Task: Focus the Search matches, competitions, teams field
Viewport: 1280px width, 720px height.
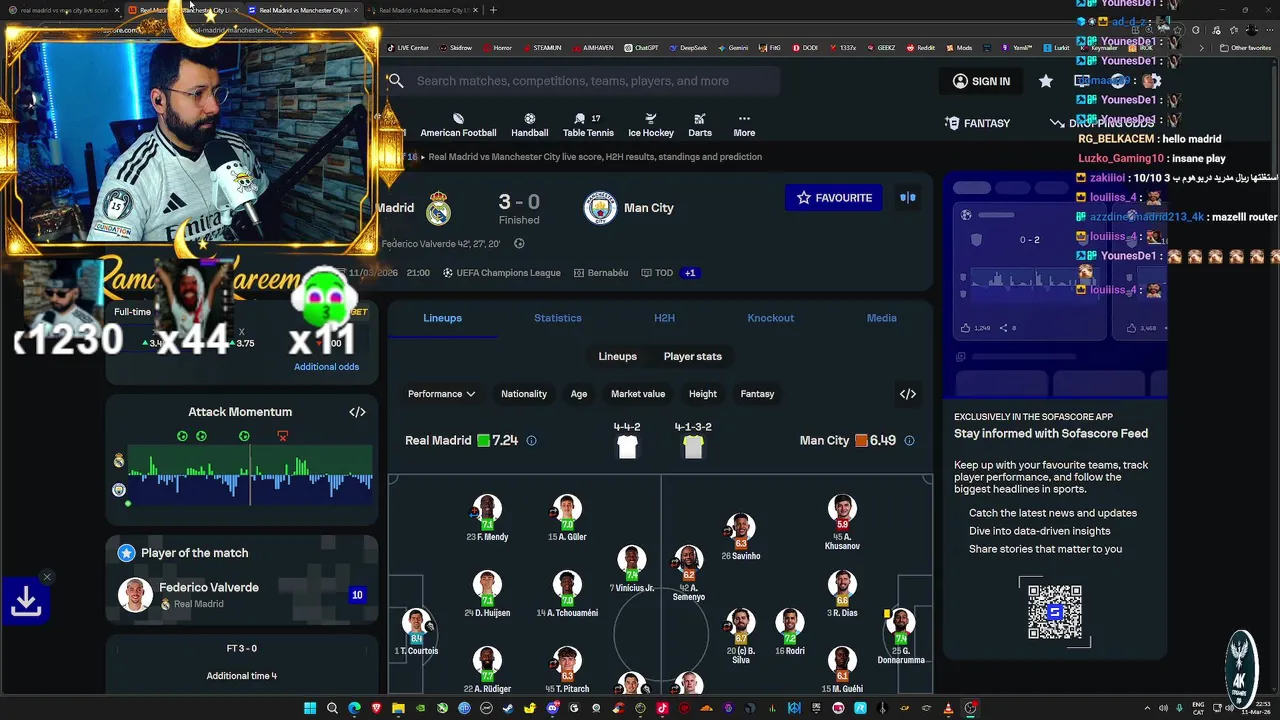Action: [584, 81]
